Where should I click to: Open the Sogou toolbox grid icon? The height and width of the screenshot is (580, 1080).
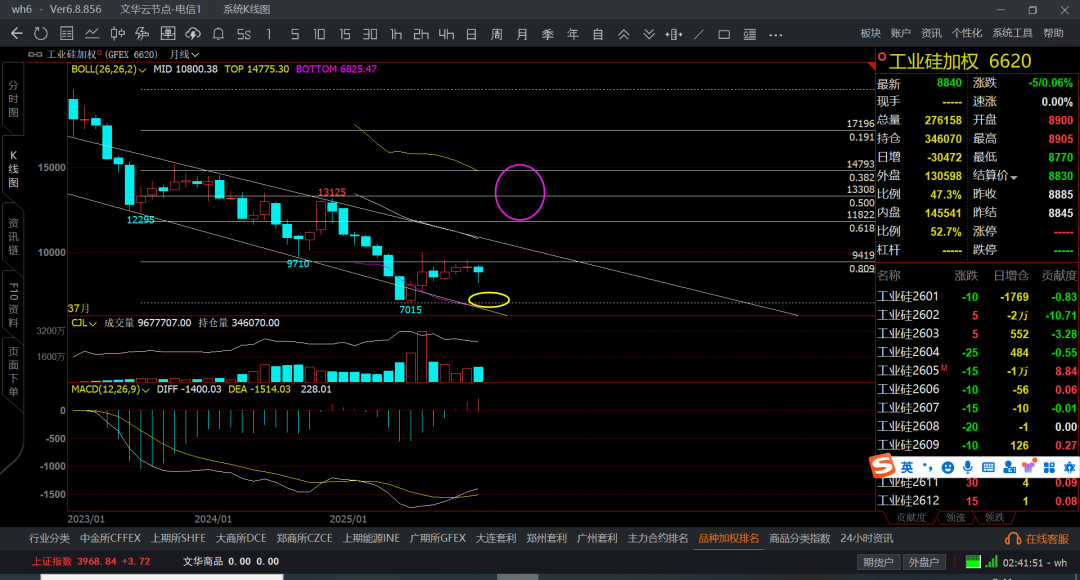(x=1049, y=468)
